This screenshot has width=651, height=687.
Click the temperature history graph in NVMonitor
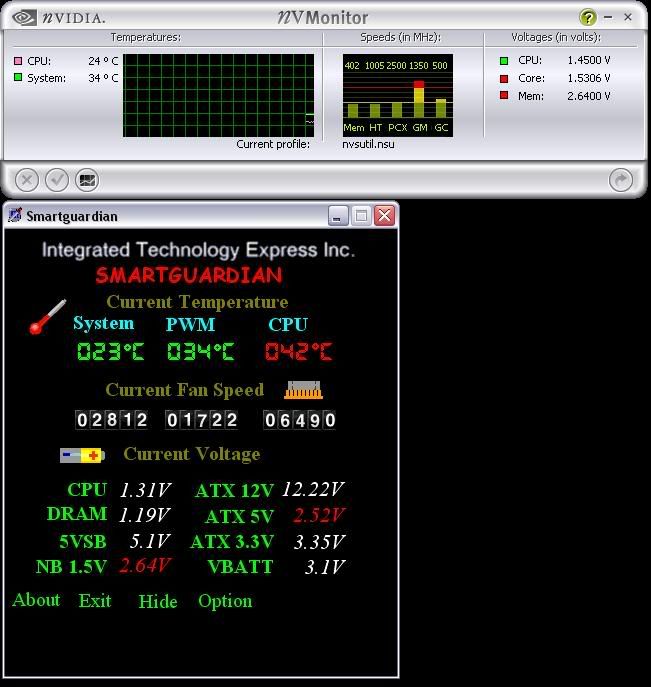(219, 95)
